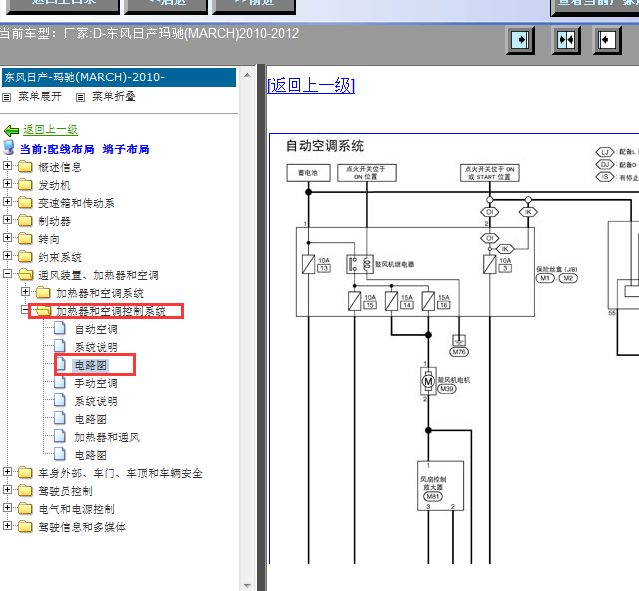The image size is (639, 591).
Task: Click 鼓风机继电器 label in diagram
Action: 394,264
